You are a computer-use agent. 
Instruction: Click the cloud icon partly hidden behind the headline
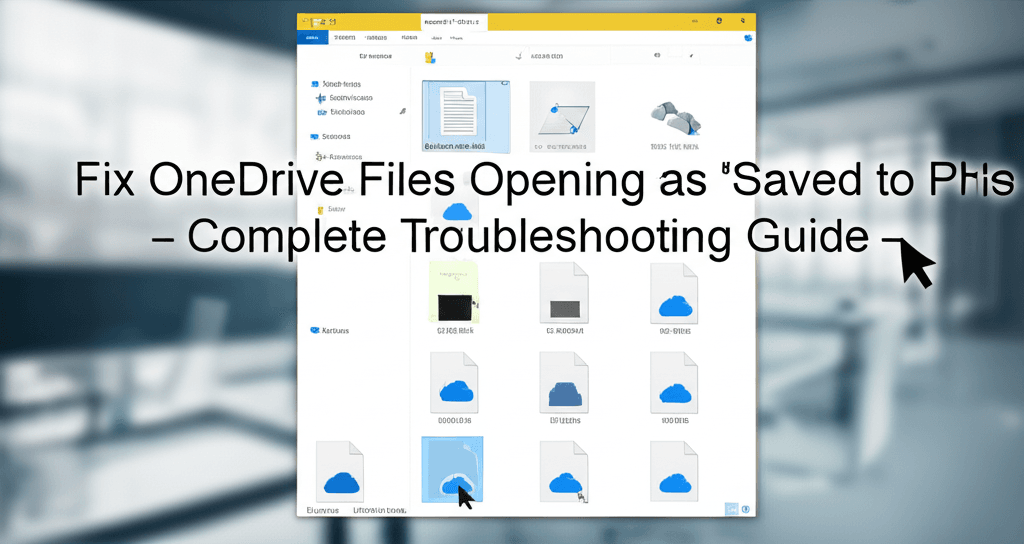pos(457,210)
